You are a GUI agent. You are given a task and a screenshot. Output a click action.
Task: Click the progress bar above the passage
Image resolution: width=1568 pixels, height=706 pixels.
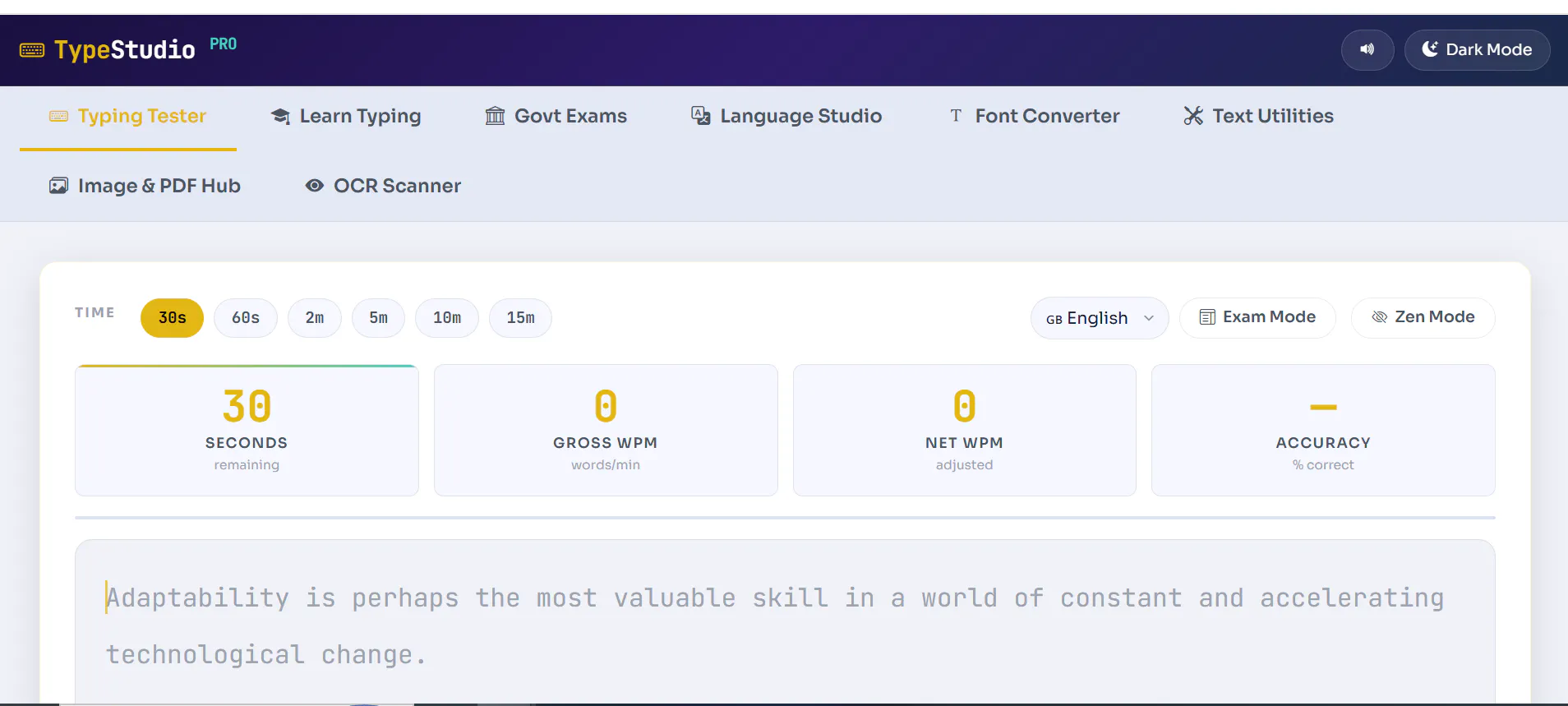click(x=785, y=518)
